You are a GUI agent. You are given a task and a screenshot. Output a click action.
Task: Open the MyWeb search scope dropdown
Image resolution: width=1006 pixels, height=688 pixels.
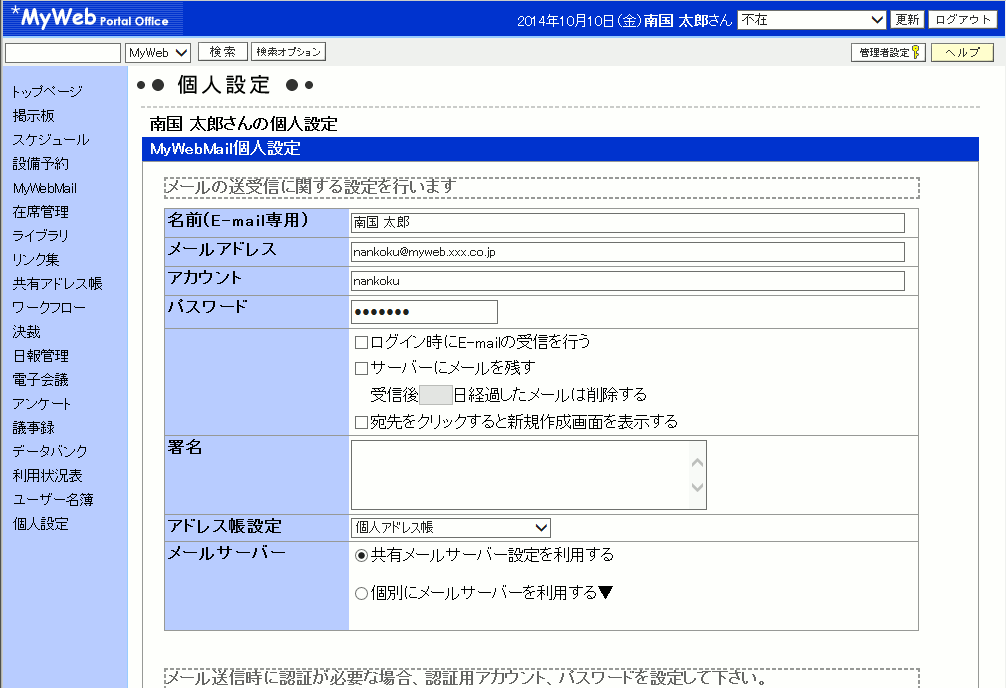[158, 51]
